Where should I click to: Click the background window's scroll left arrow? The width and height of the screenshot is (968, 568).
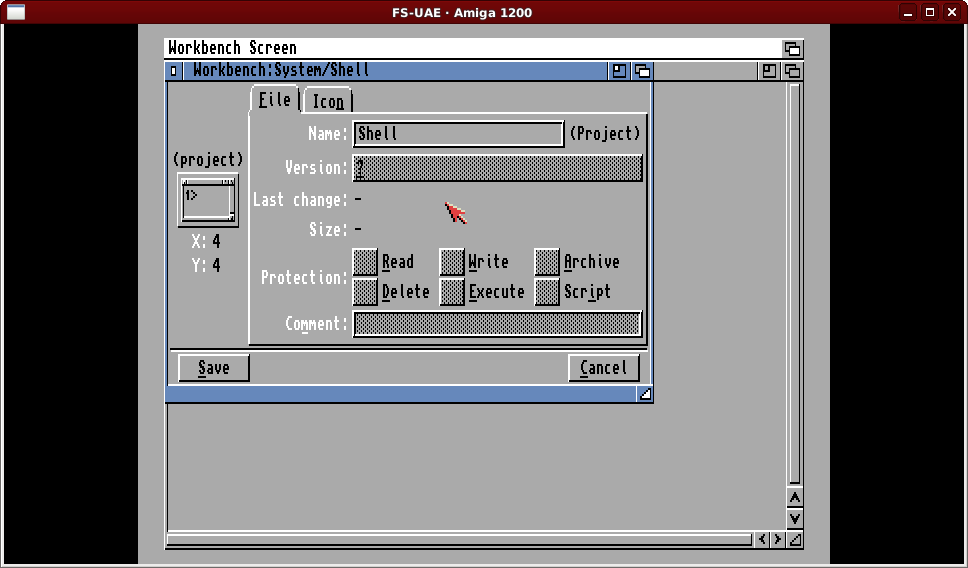coord(762,540)
